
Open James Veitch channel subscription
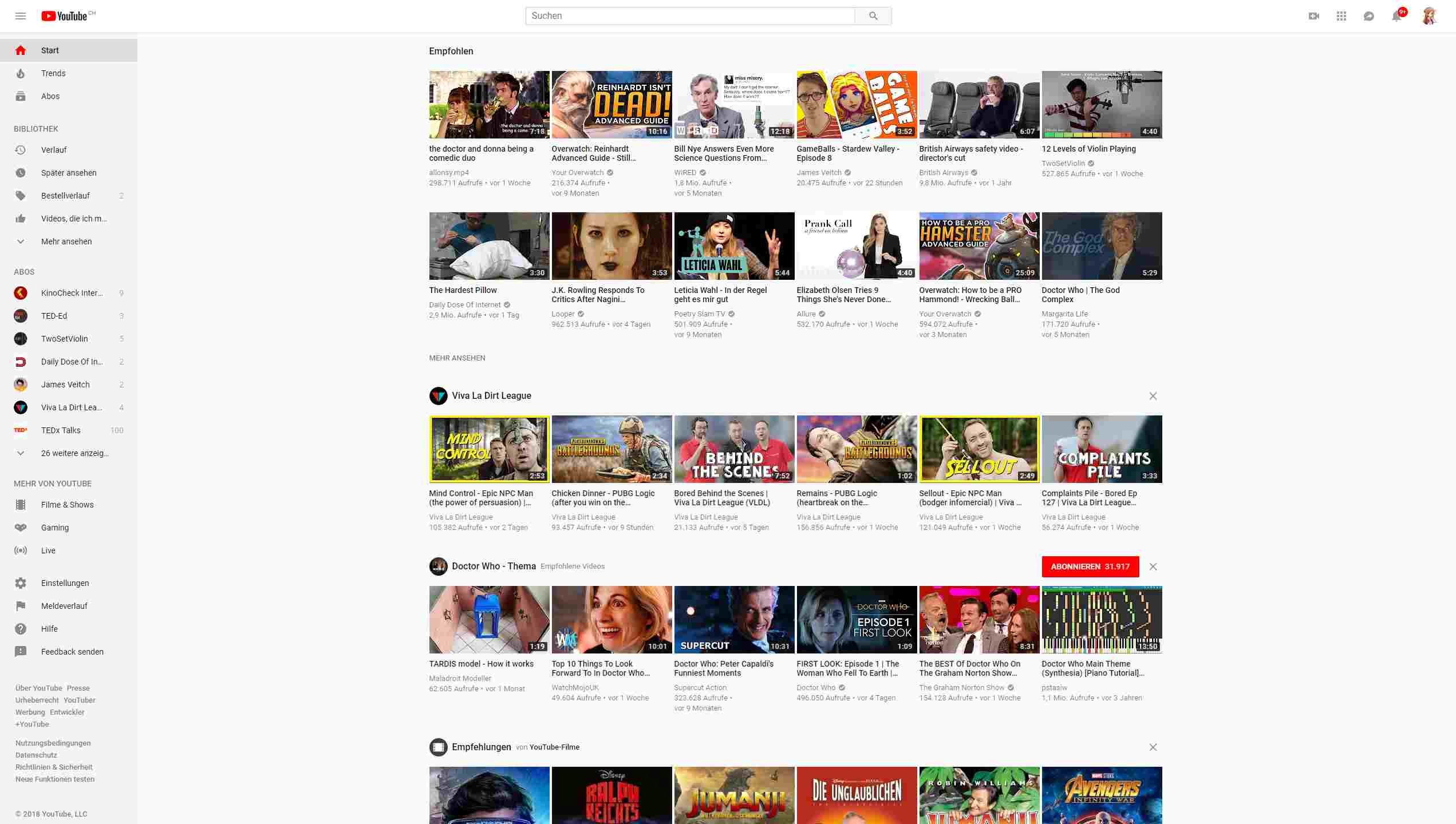(x=69, y=385)
